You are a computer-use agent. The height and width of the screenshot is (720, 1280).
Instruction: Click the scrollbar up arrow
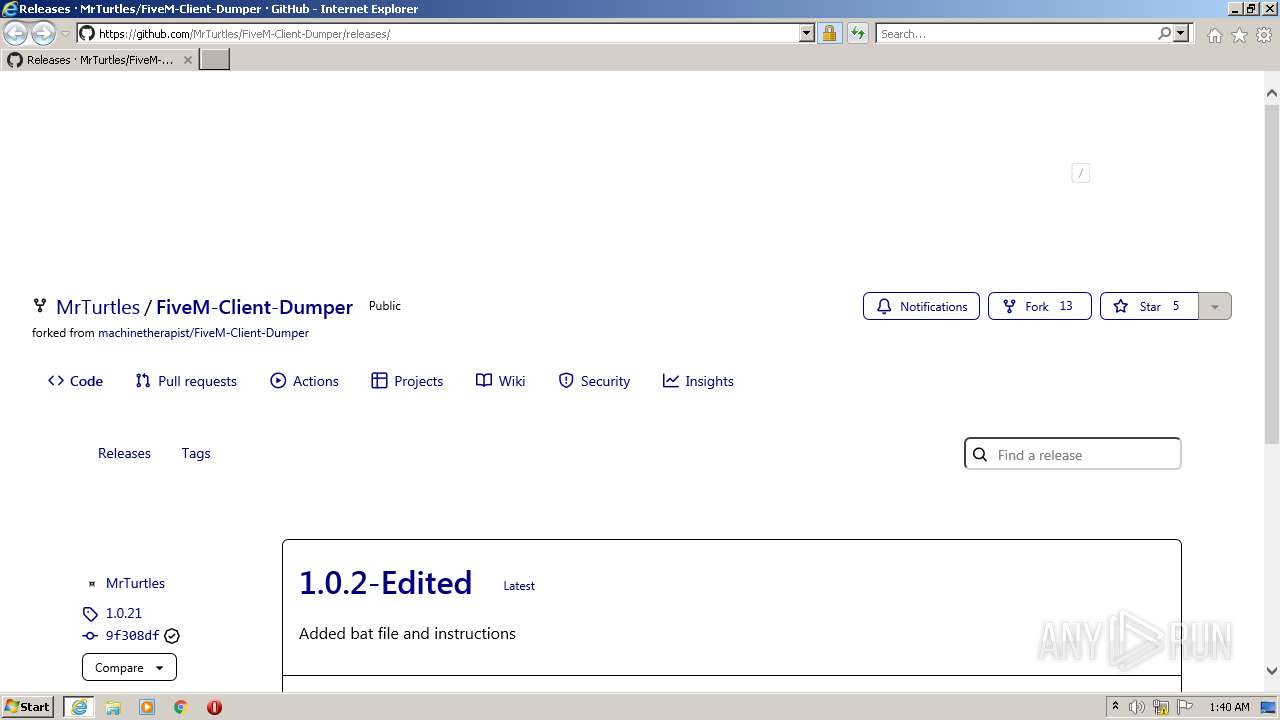click(1272, 93)
